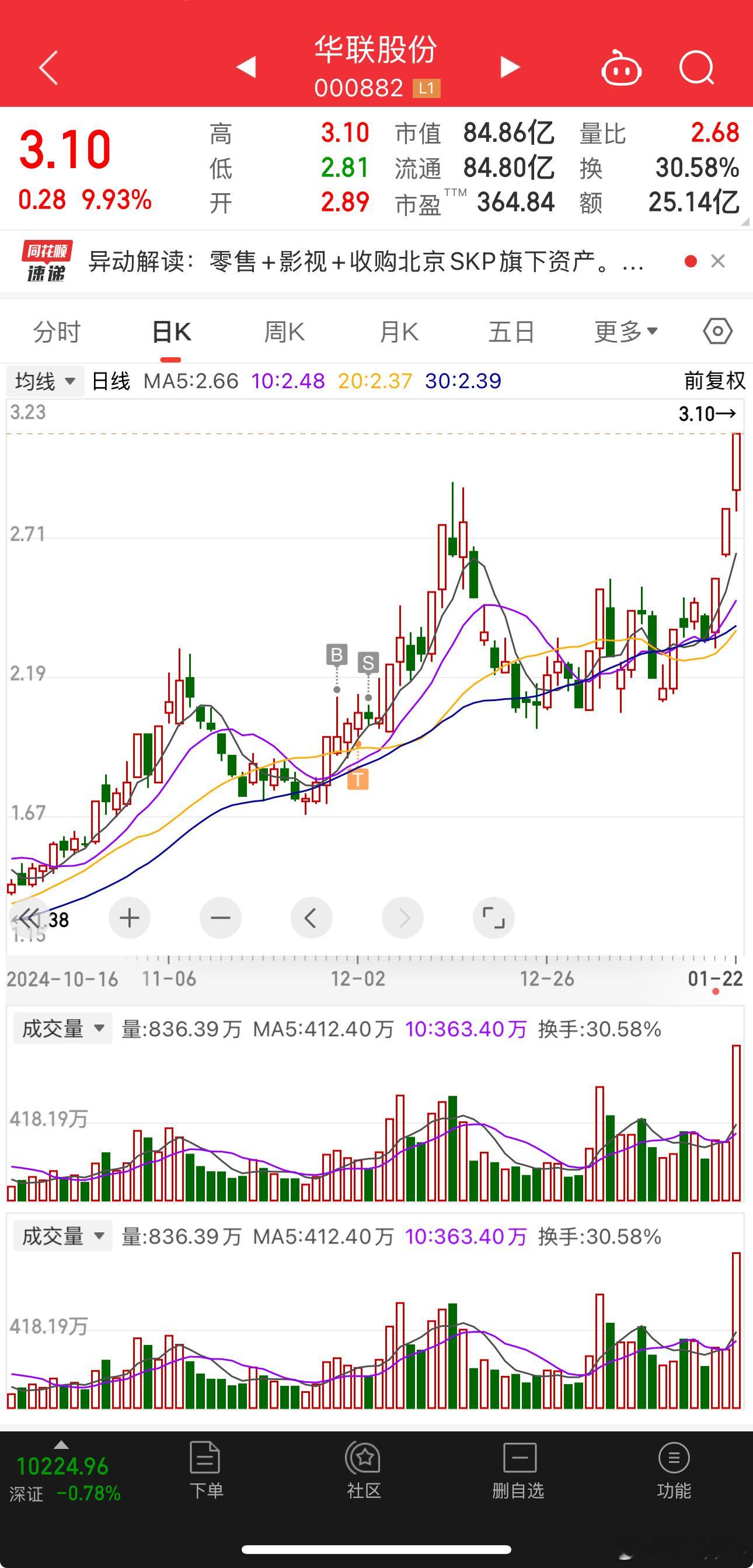The image size is (753, 1568).
Task: Tap MA5:2.66 indicator label
Action: point(190,381)
